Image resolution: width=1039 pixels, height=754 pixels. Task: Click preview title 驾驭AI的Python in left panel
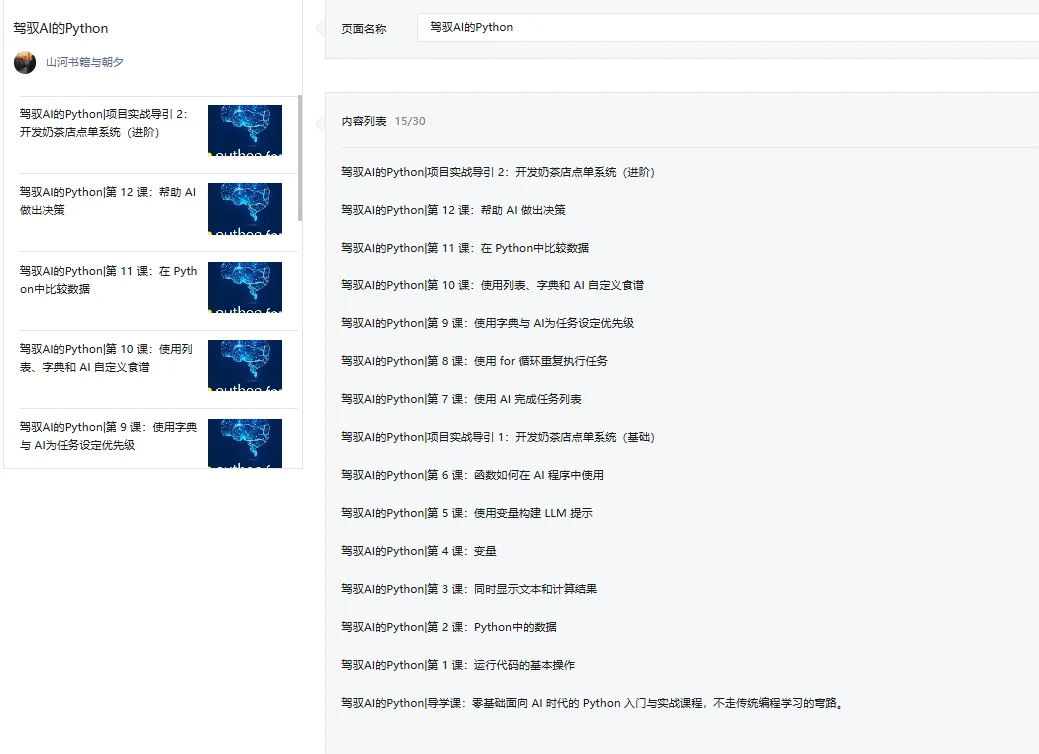60,28
